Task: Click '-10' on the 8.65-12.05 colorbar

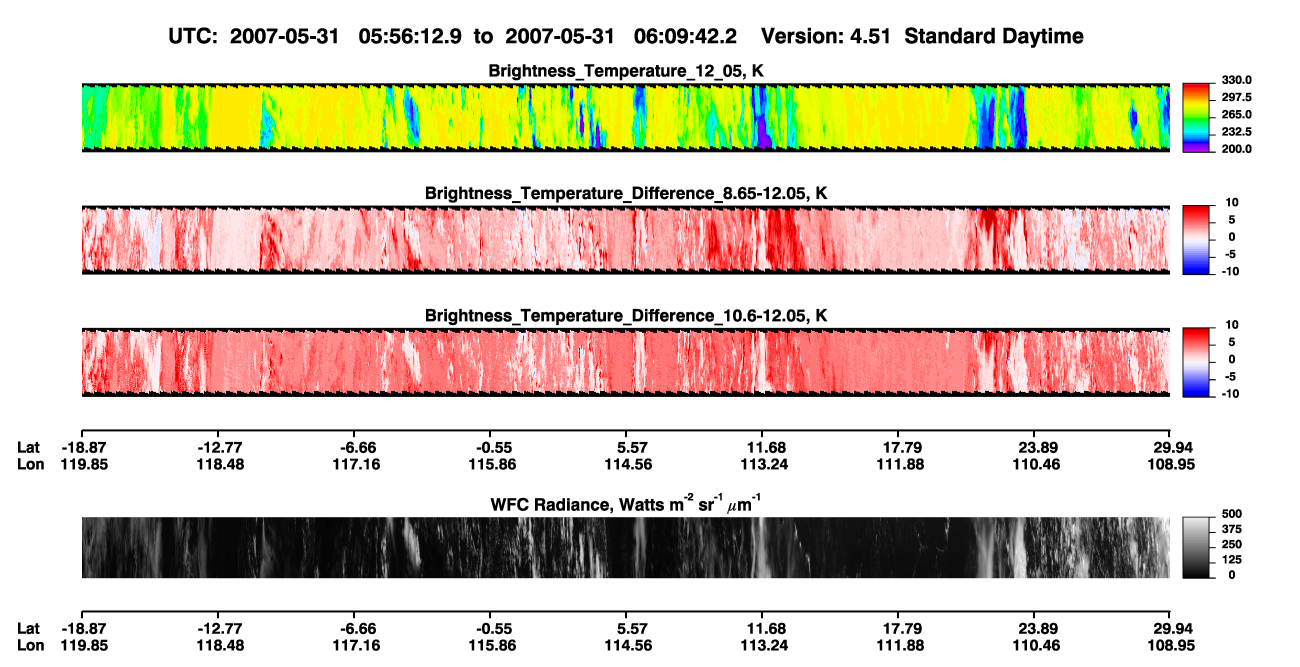Action: tap(1231, 272)
